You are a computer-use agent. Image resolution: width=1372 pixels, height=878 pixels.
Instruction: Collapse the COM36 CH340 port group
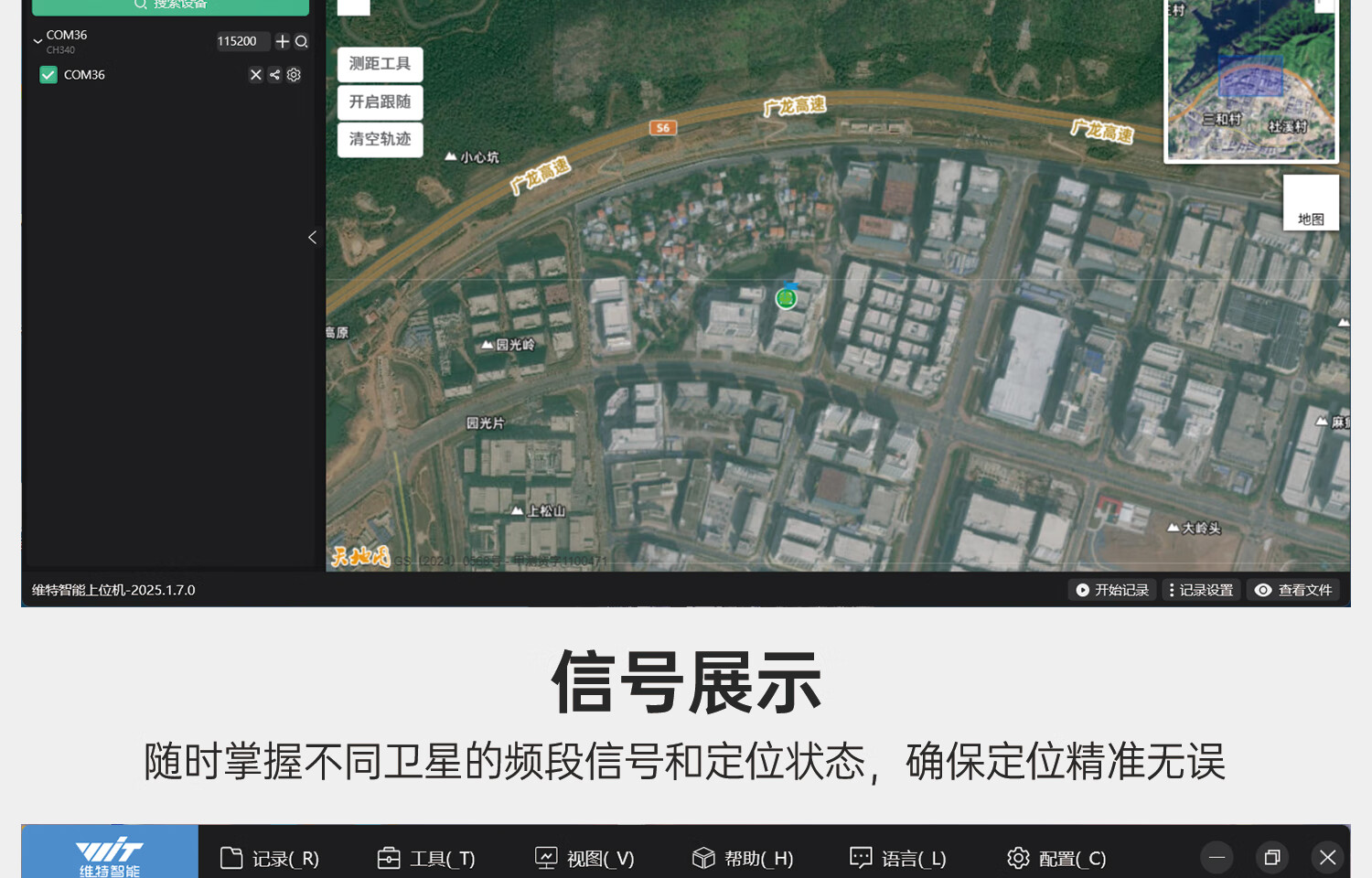click(x=38, y=41)
